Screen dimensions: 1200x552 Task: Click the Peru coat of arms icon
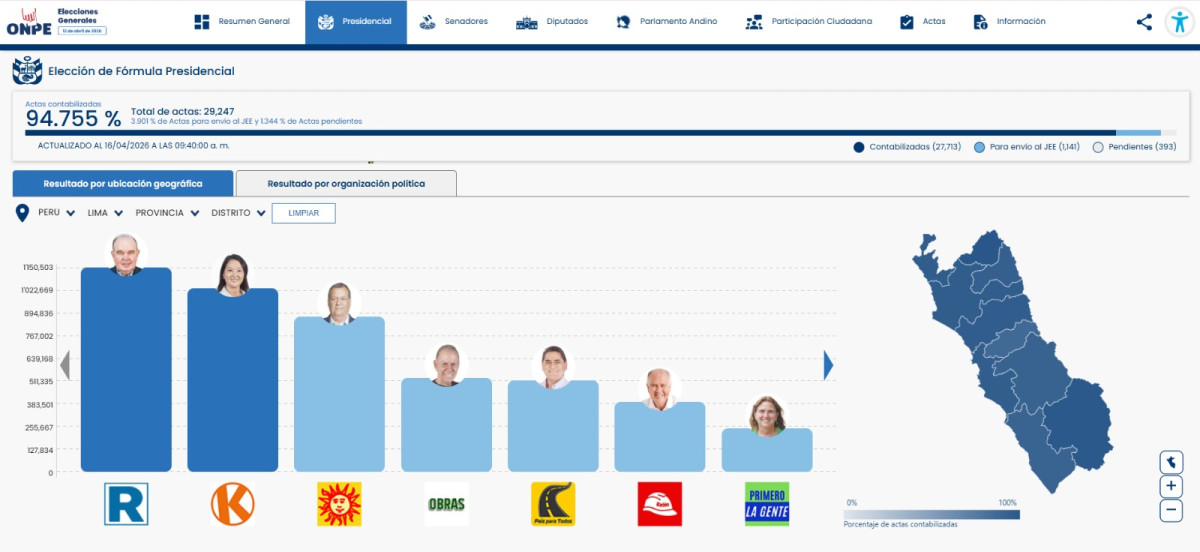27,71
